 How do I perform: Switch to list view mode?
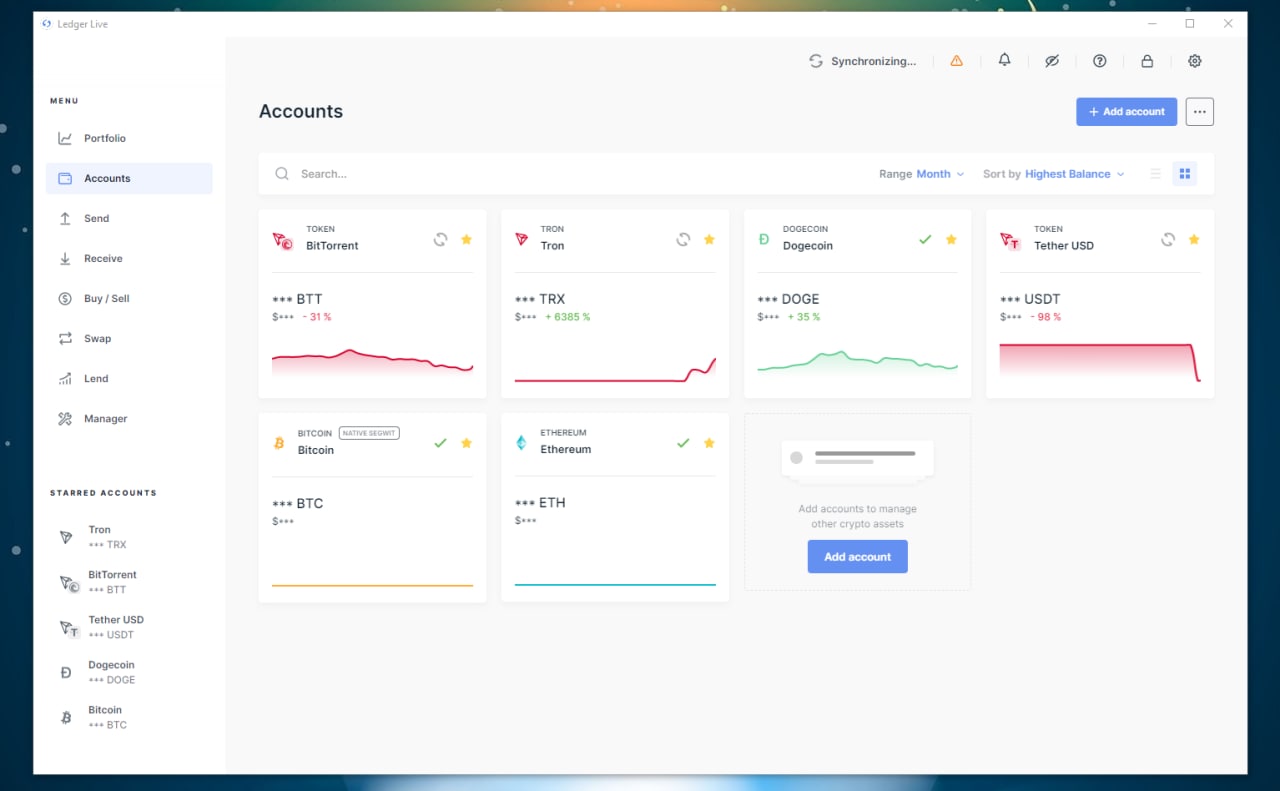click(x=1156, y=174)
